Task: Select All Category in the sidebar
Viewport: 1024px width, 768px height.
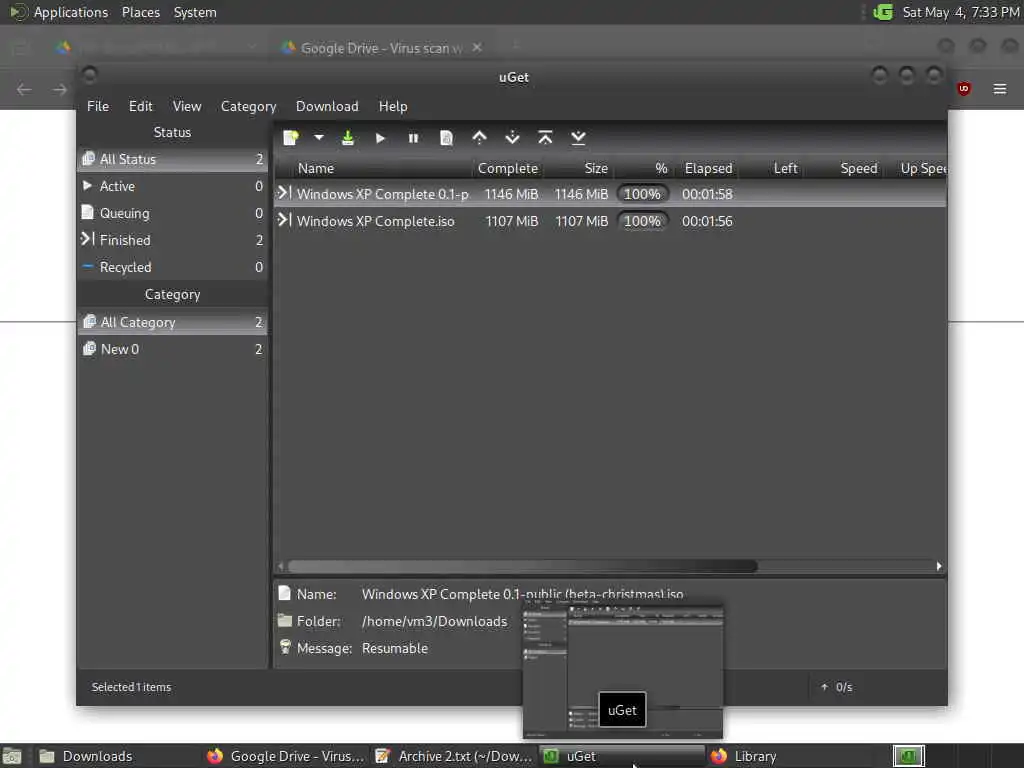Action: (172, 322)
